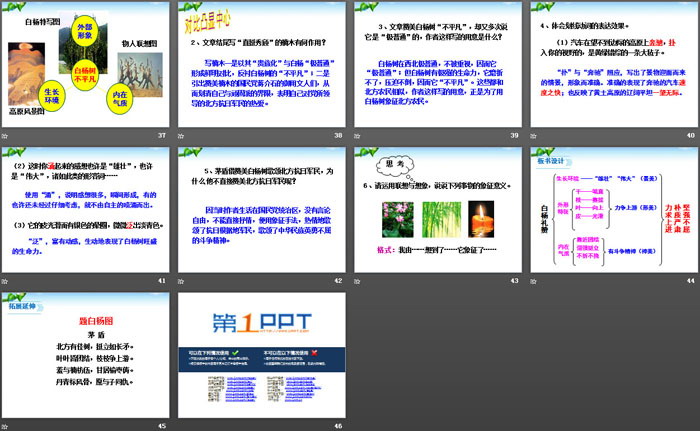This screenshot has height=431, width=700.
Task: Click slide number 42 label
Action: pyautogui.click(x=338, y=280)
